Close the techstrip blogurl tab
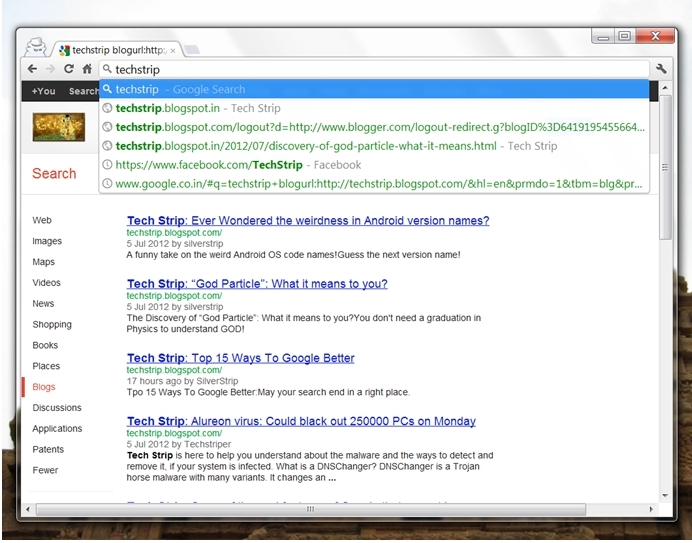Screen dimensions: 692x543 point(173,51)
